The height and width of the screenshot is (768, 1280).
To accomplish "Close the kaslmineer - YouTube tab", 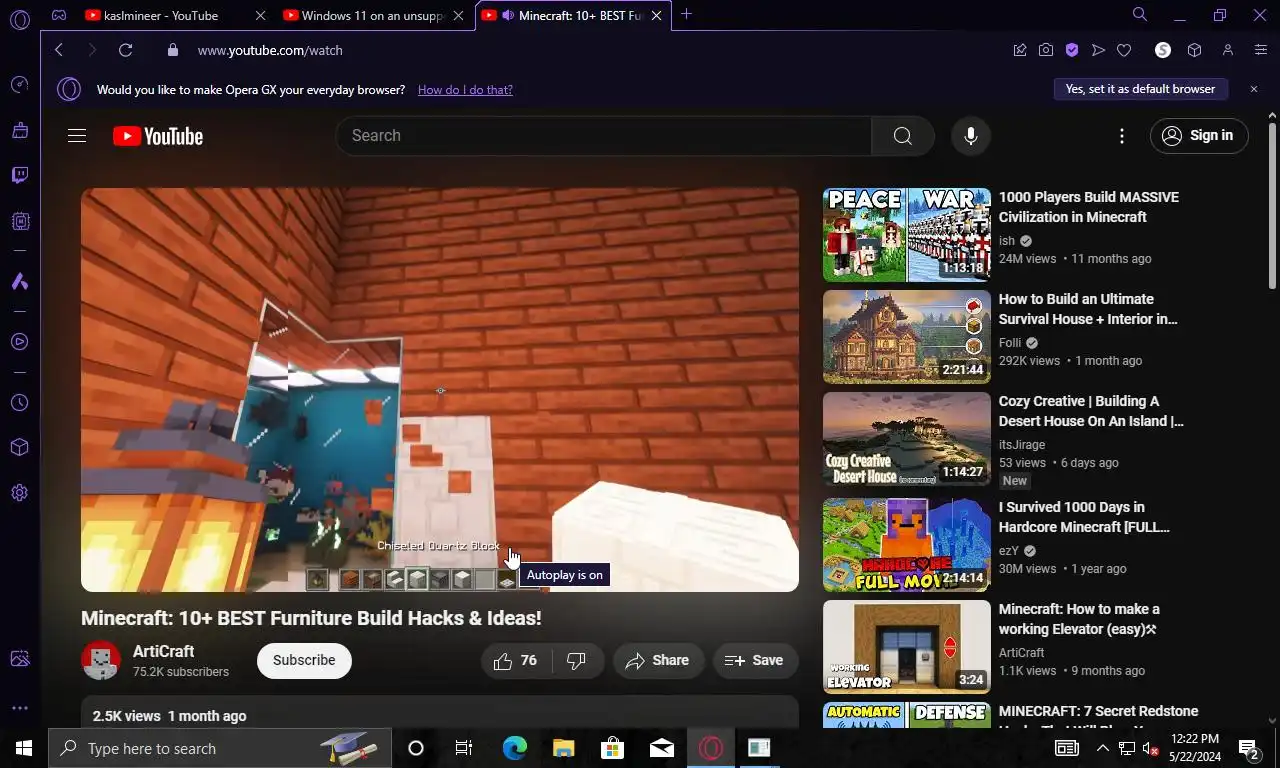I will pyautogui.click(x=260, y=16).
